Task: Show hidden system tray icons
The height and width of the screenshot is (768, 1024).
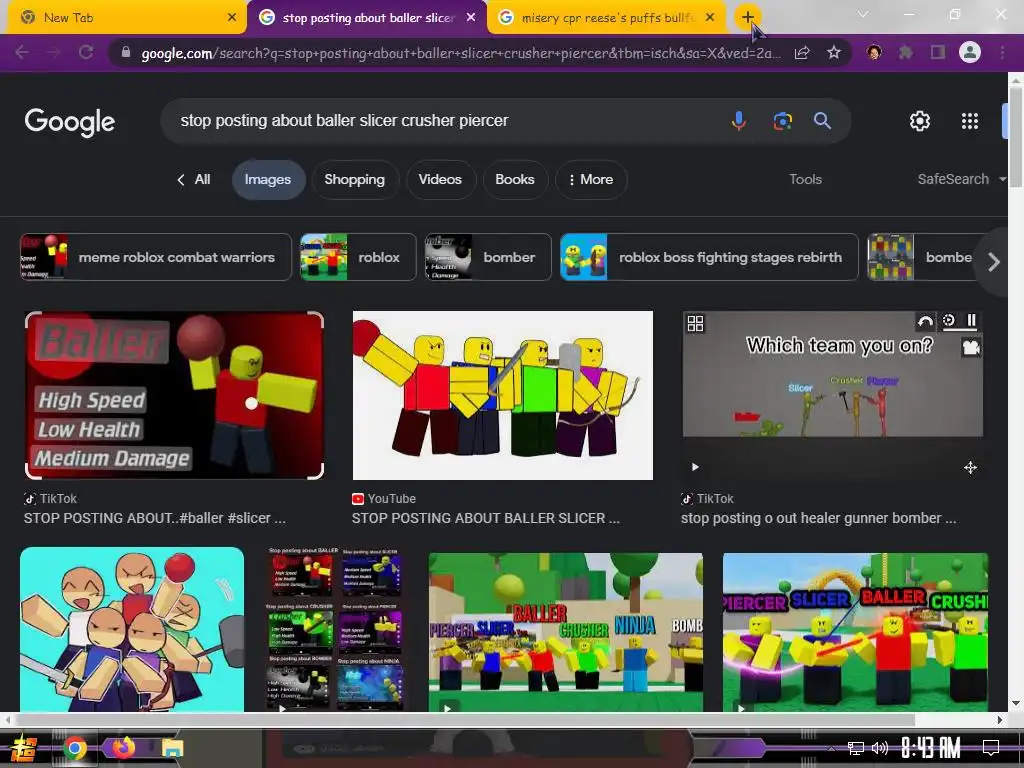Action: (x=831, y=748)
